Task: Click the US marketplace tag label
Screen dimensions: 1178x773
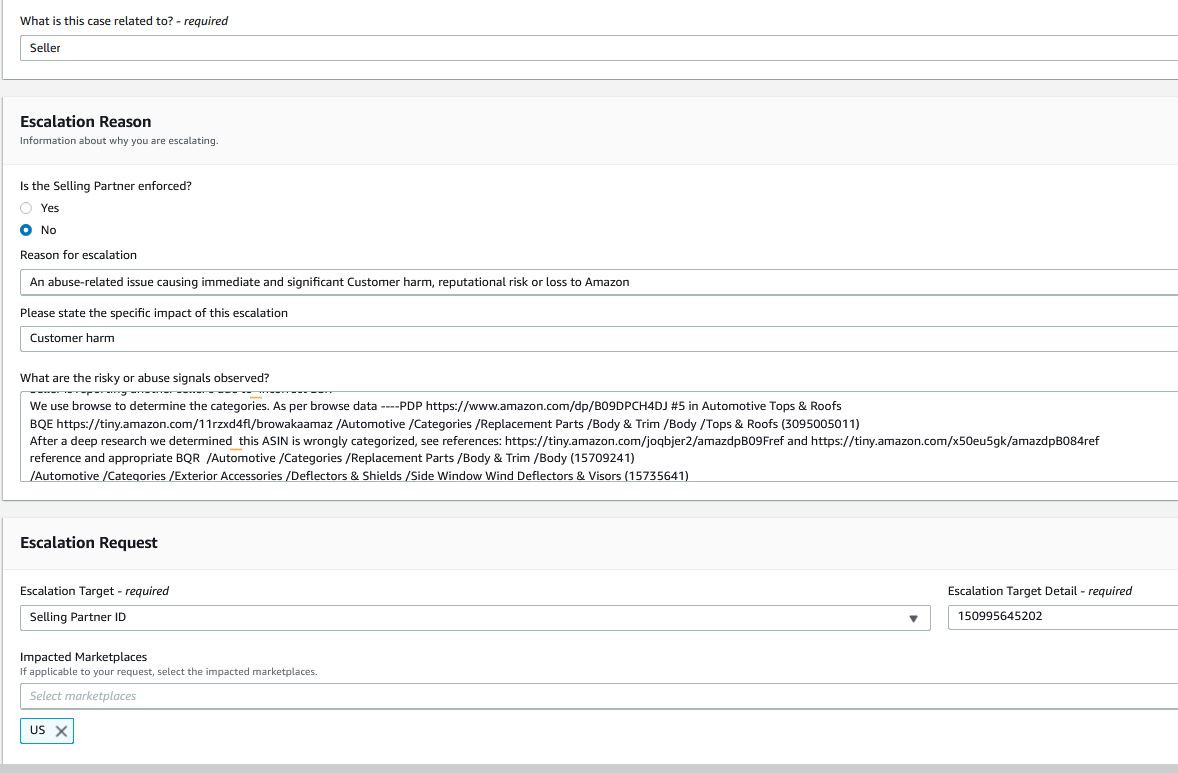Action: 38,730
